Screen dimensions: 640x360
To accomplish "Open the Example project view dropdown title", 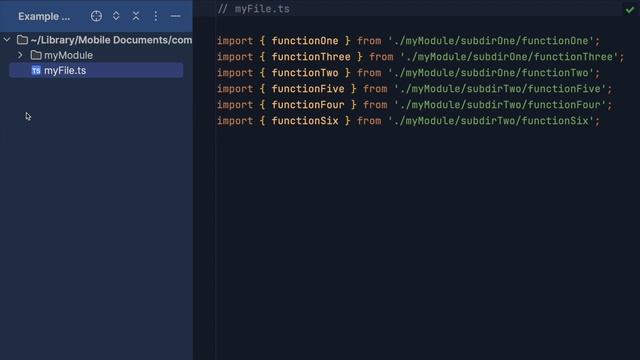I will click(x=44, y=16).
